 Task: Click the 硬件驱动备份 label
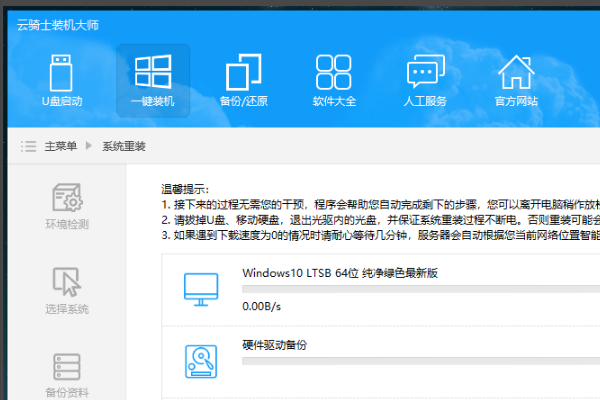point(274,345)
